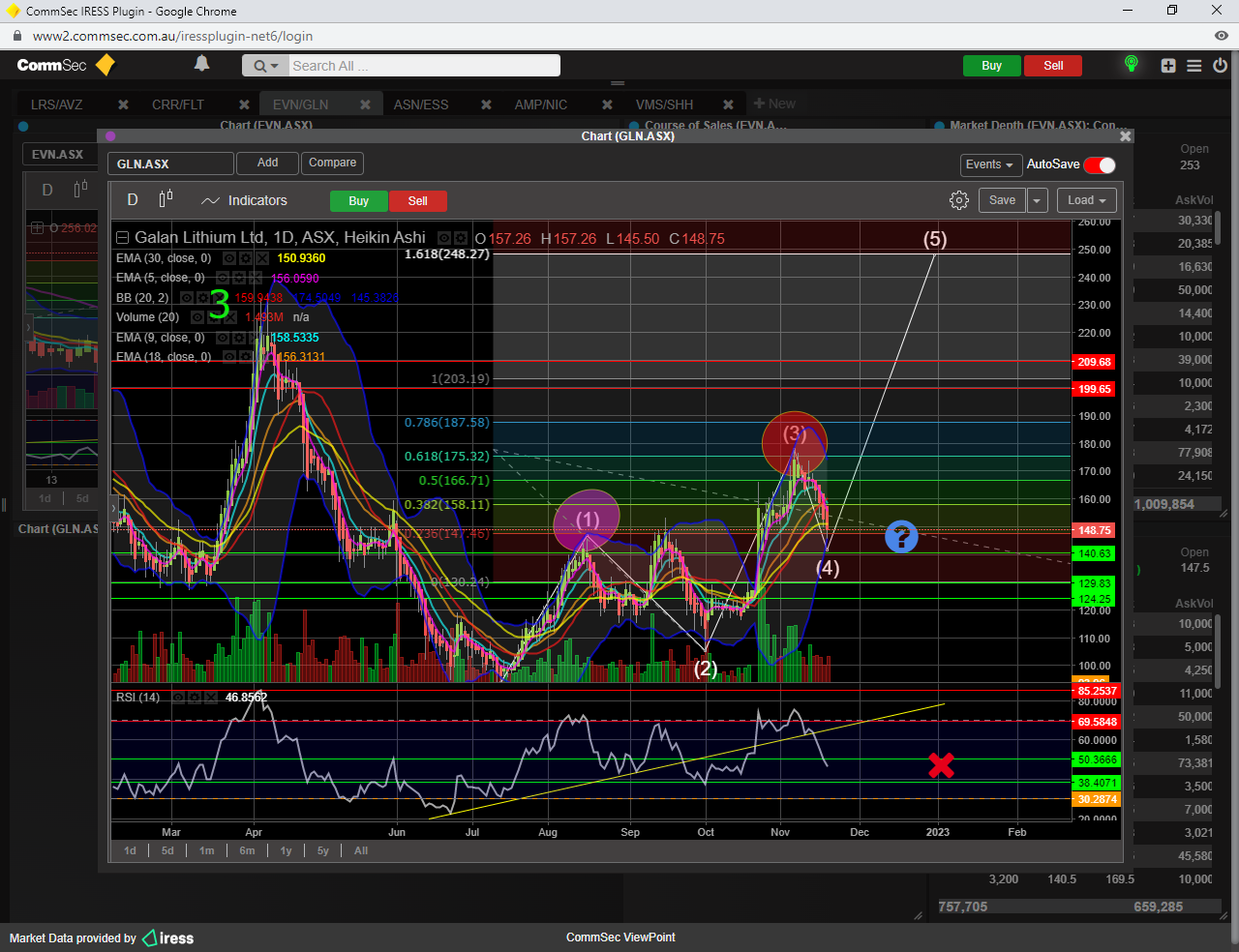This screenshot has height=952, width=1239.
Task: Open the Load dropdown
Action: 1087,200
